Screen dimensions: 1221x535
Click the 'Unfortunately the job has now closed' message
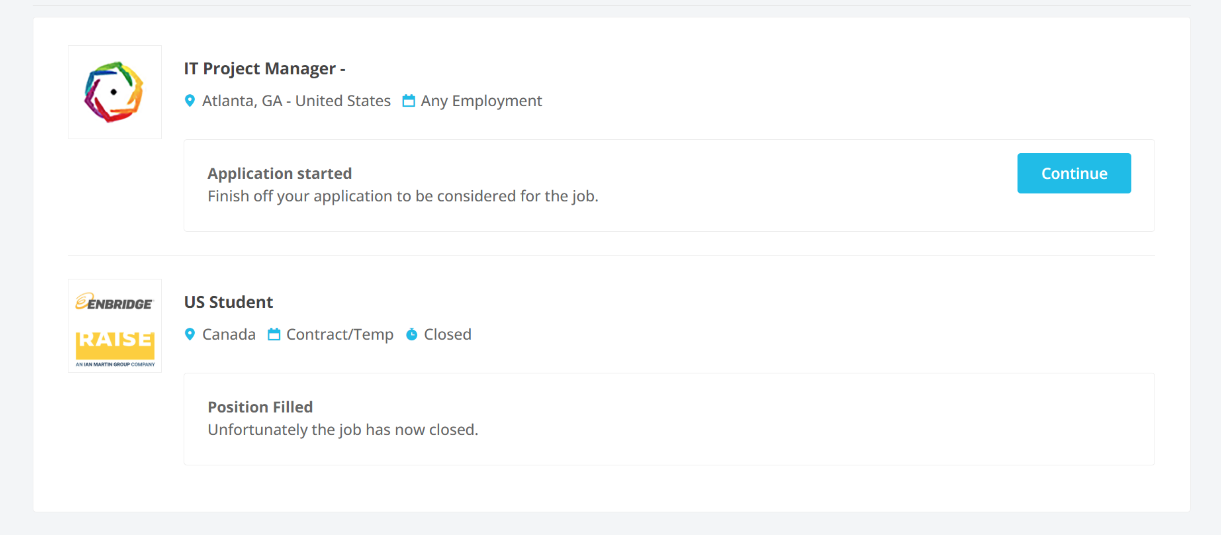click(x=343, y=430)
